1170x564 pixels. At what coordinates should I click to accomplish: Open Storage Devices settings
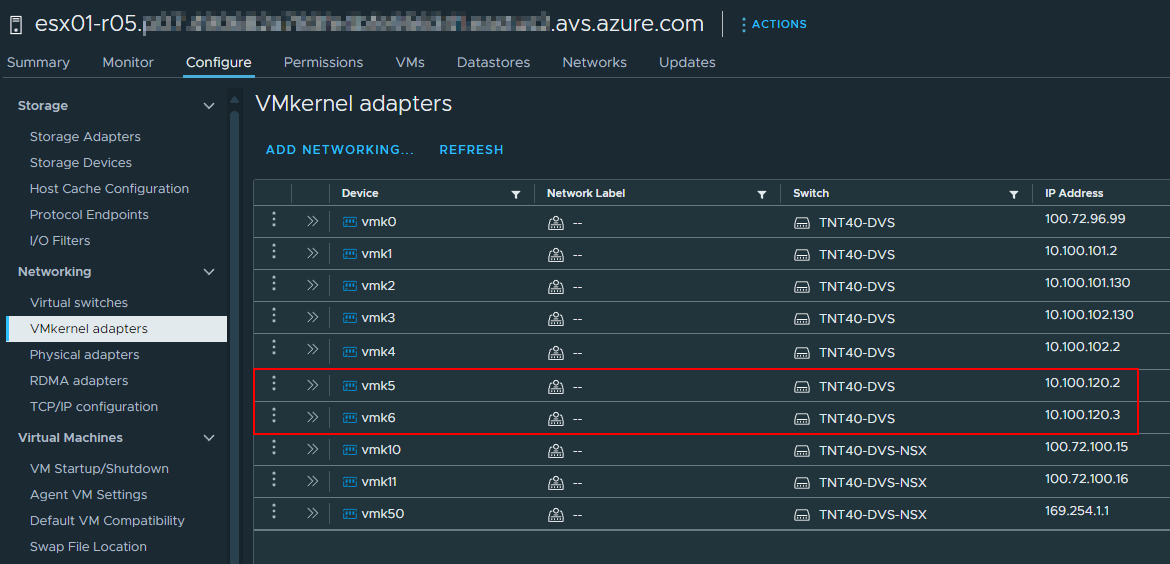pyautogui.click(x=81, y=163)
